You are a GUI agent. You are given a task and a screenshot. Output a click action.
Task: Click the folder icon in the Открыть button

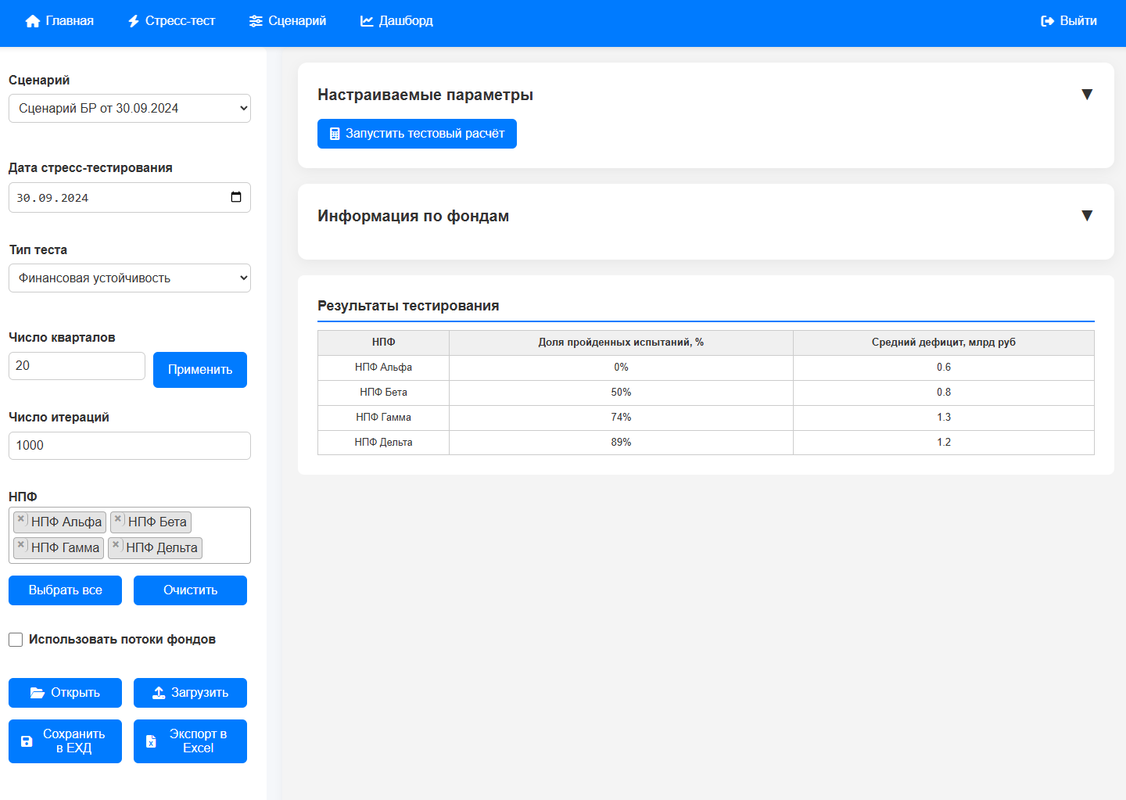37,693
